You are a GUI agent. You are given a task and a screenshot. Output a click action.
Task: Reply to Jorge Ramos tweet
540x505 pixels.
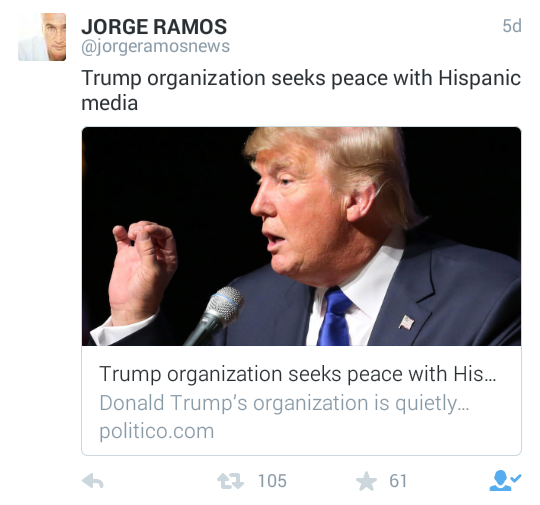tap(93, 481)
